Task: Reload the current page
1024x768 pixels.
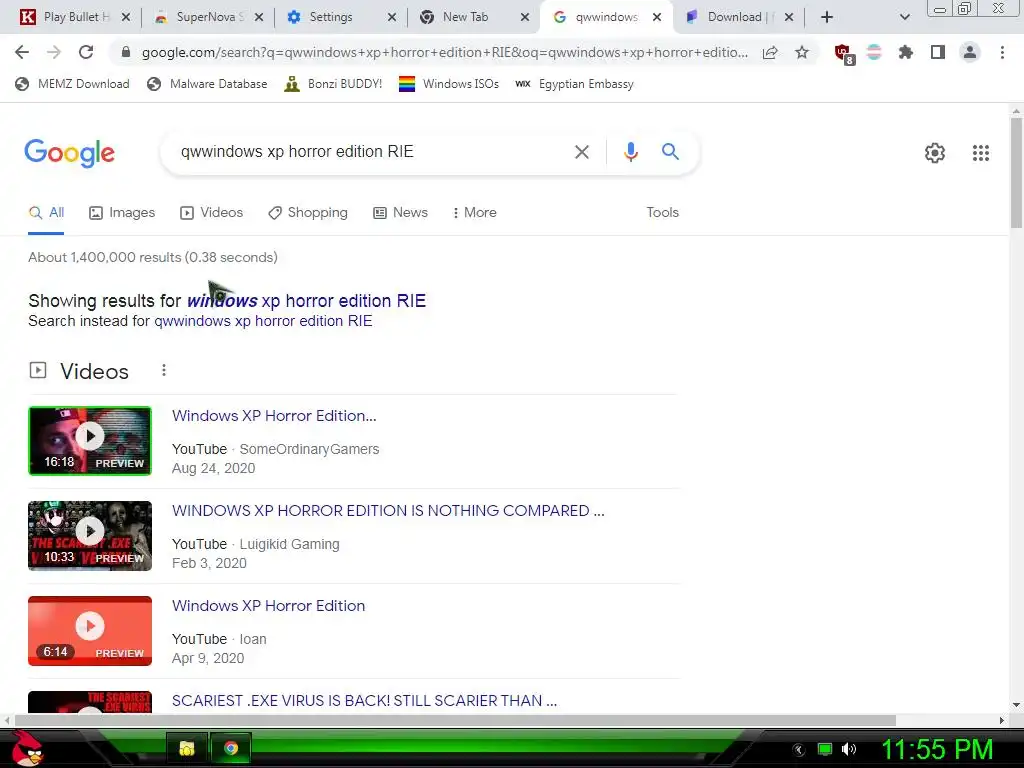Action: coord(86,52)
